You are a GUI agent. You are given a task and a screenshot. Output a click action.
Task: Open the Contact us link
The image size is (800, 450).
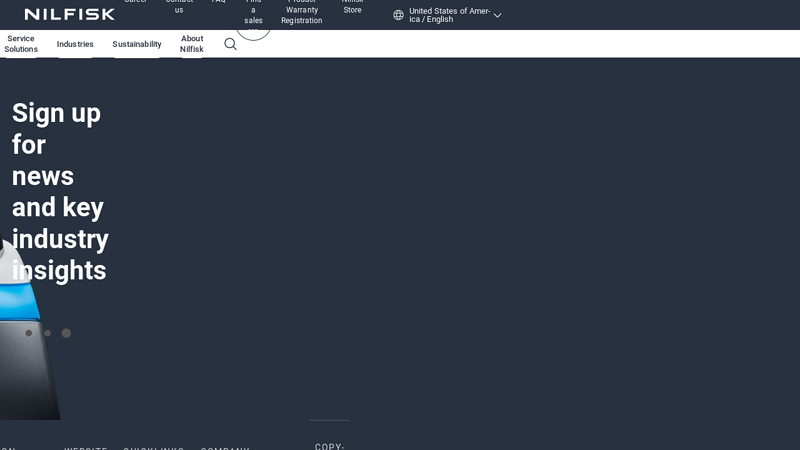coord(179,6)
